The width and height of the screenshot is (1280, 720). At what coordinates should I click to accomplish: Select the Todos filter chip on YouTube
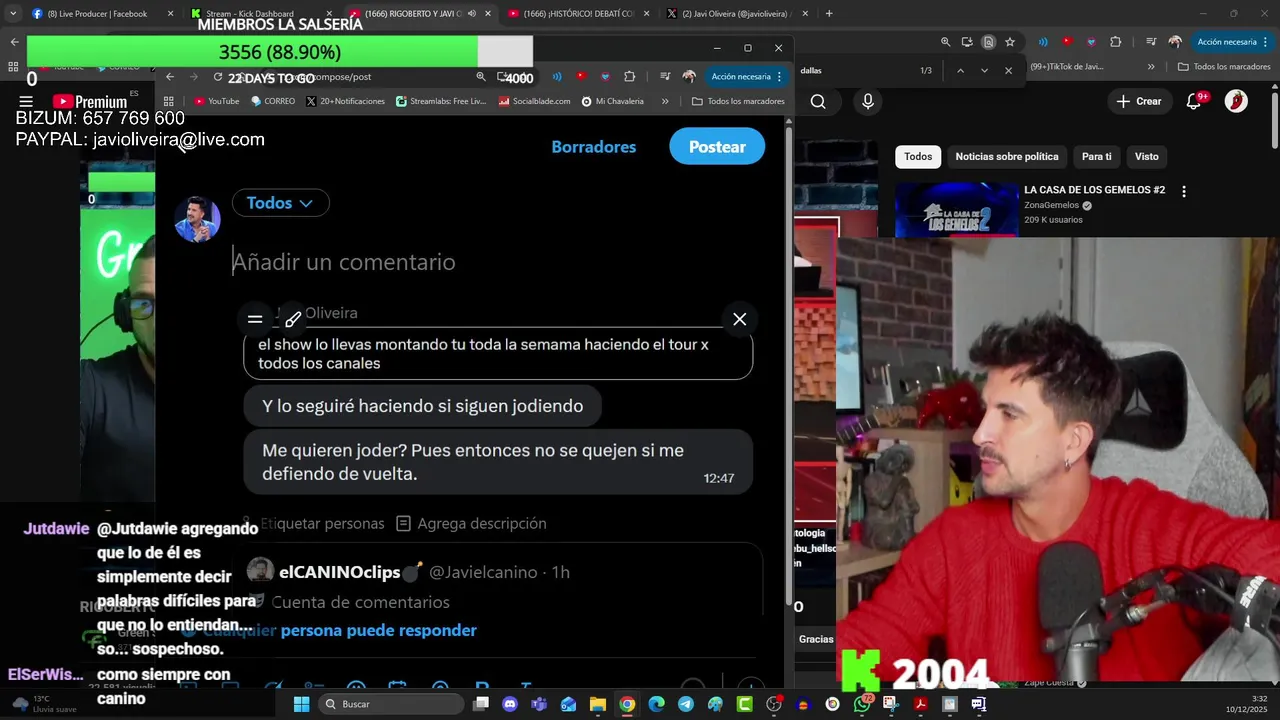tap(918, 156)
